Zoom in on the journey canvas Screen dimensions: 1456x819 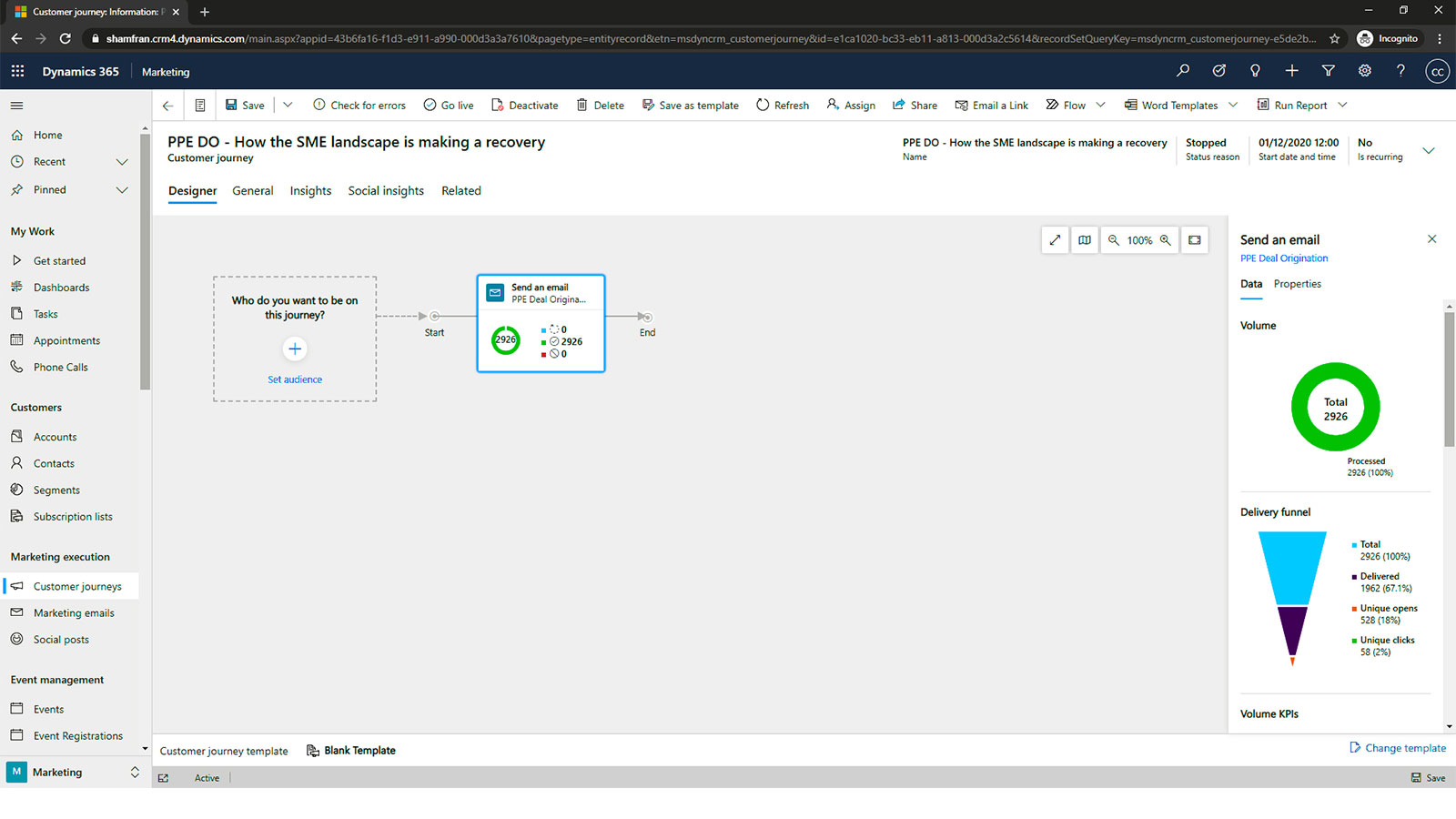point(1165,240)
